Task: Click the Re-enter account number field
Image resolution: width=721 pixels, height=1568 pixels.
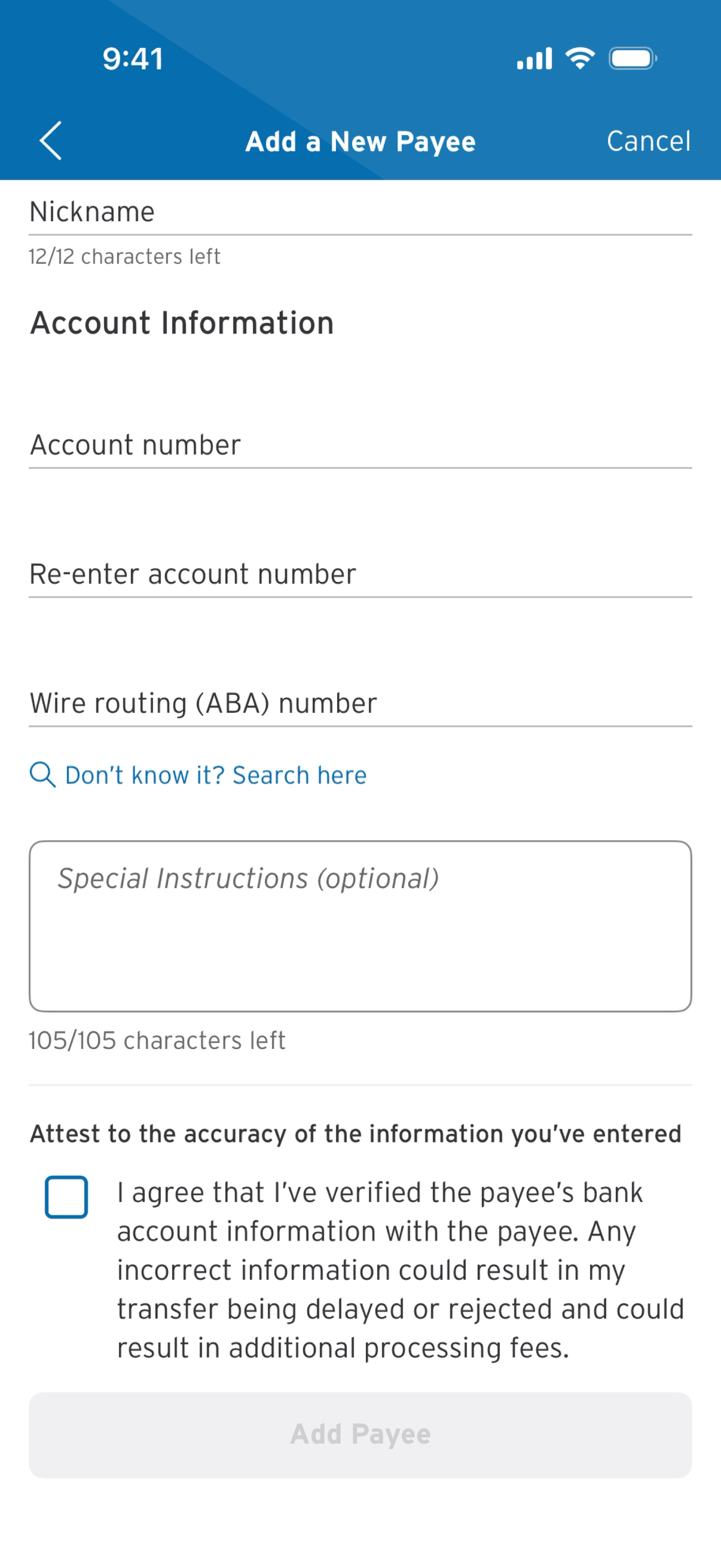Action: click(x=360, y=574)
